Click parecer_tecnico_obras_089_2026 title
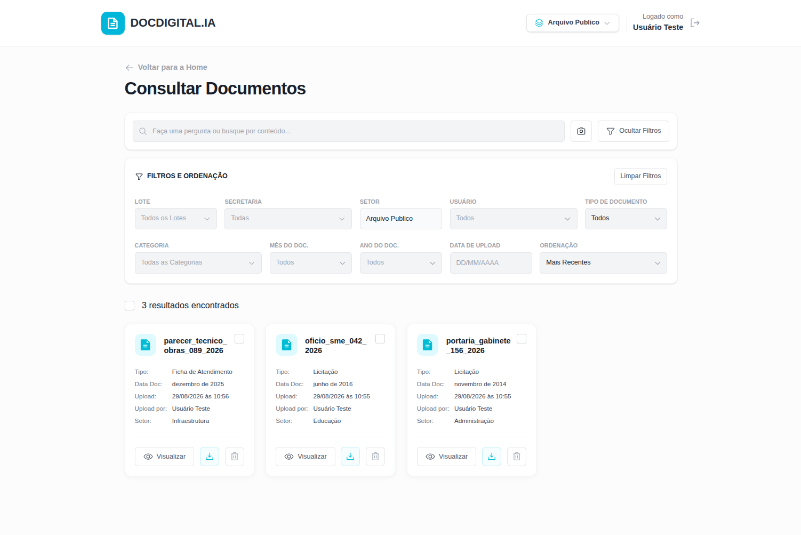 (x=195, y=345)
